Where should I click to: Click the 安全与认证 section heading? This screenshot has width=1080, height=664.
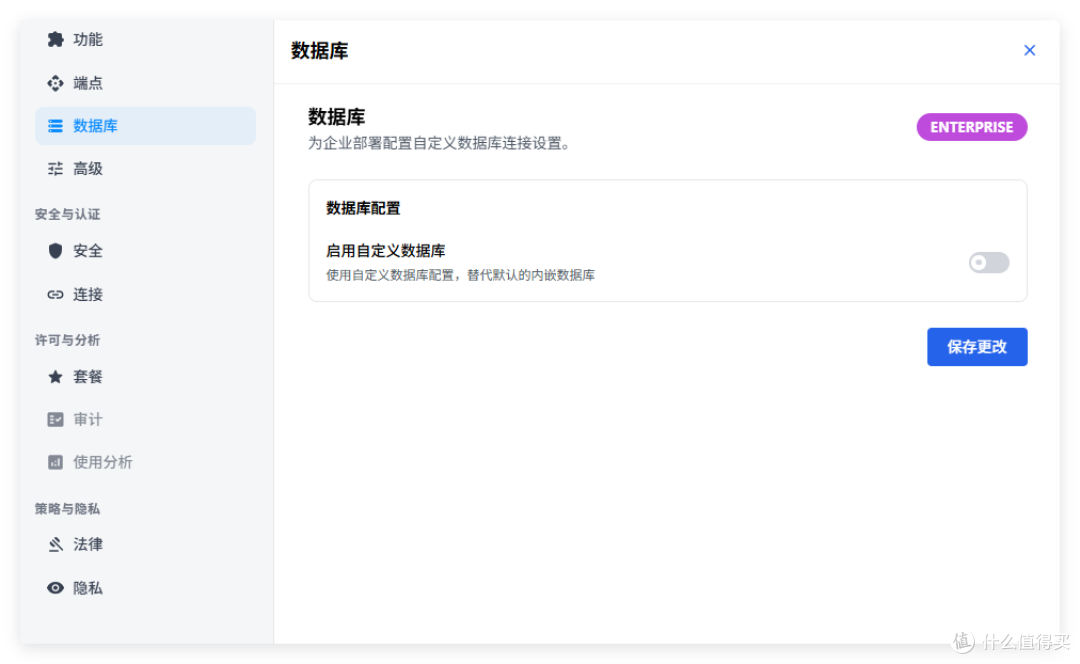coord(68,214)
